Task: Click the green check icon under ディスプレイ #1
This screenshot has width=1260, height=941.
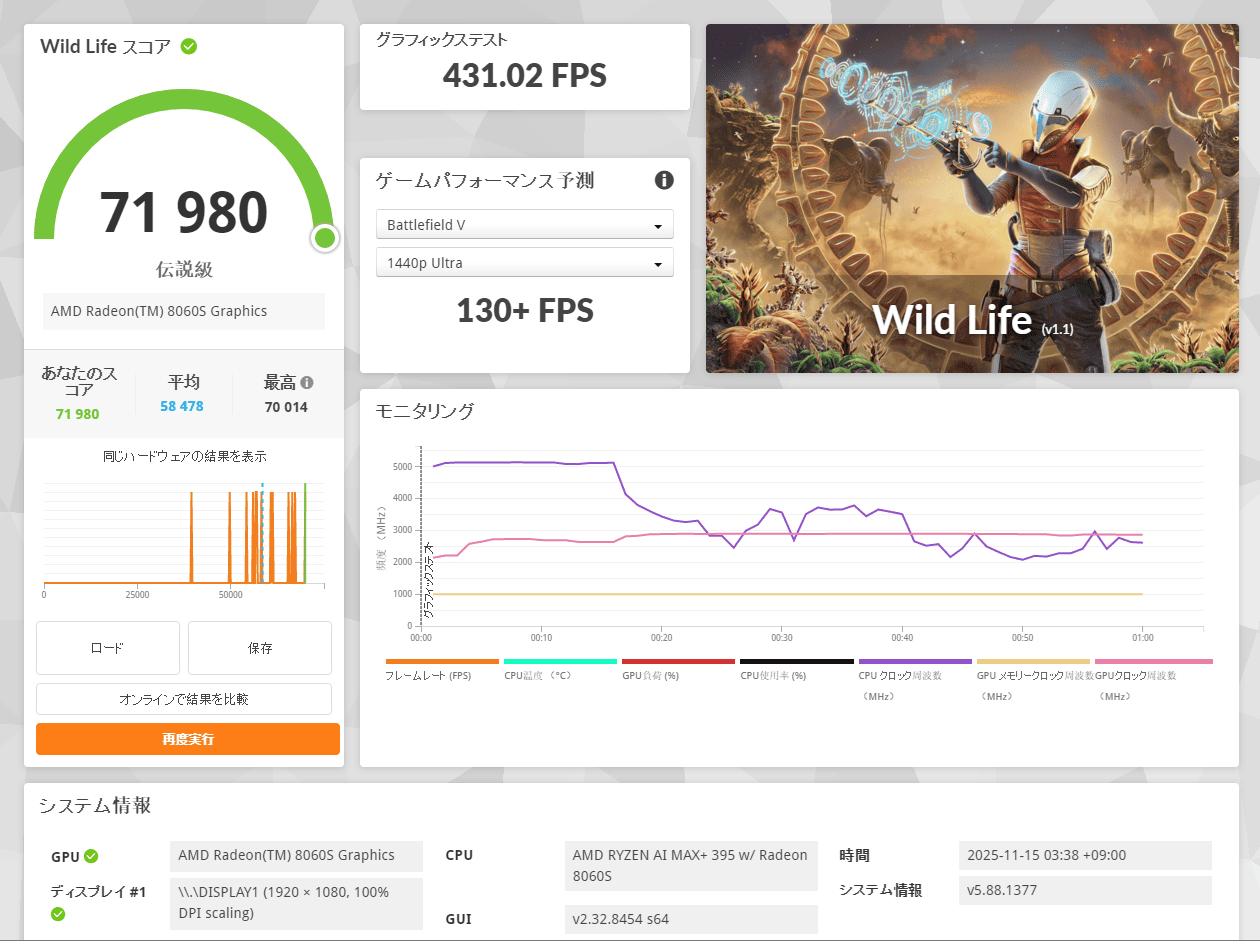Action: click(x=58, y=913)
